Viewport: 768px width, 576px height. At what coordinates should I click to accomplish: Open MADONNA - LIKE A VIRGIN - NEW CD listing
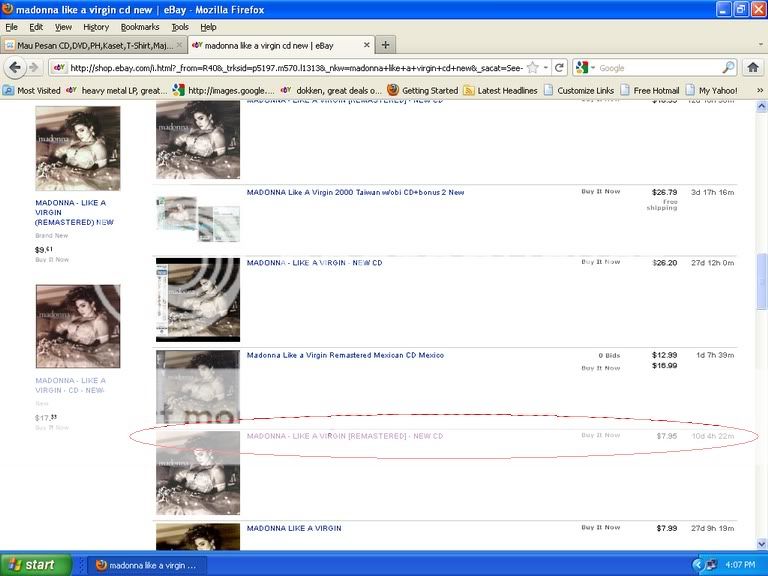314,263
